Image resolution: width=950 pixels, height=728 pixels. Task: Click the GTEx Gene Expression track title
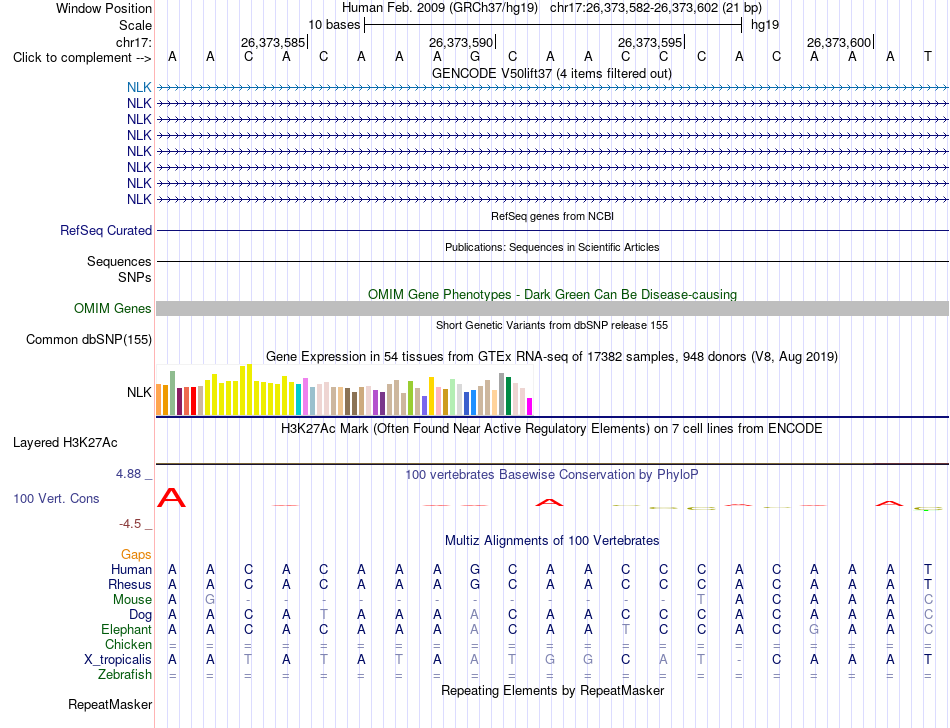coord(552,356)
